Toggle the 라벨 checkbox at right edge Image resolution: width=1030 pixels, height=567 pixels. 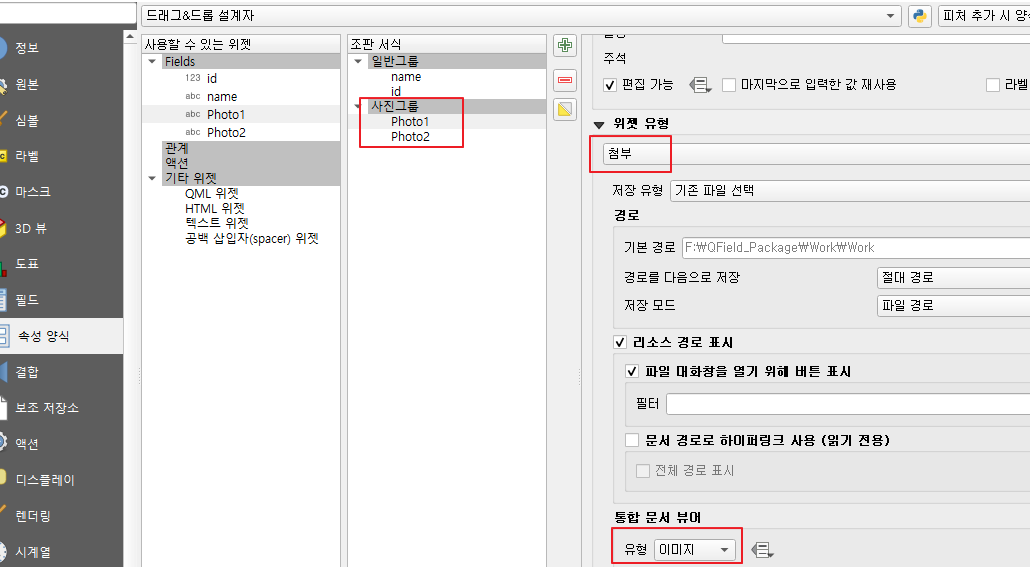993,85
